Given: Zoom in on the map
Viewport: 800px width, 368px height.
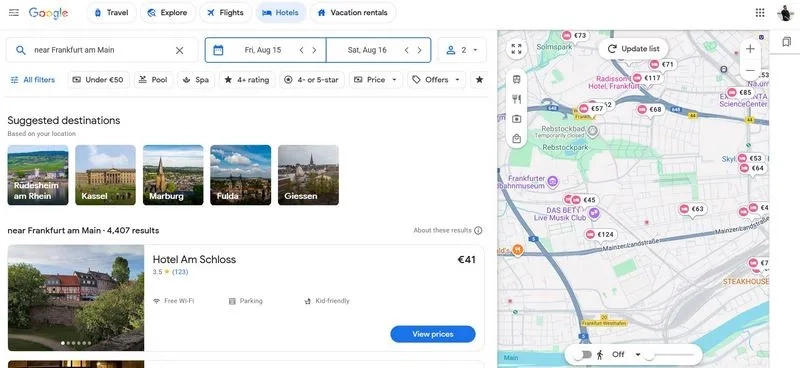Looking at the screenshot, I should 750,49.
